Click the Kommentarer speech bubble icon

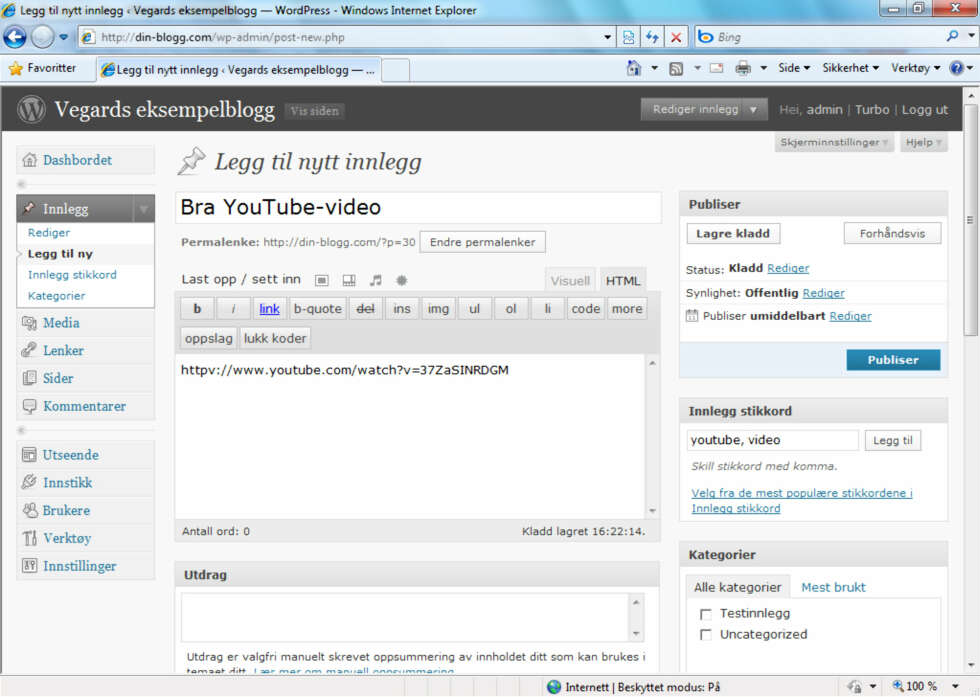point(29,406)
